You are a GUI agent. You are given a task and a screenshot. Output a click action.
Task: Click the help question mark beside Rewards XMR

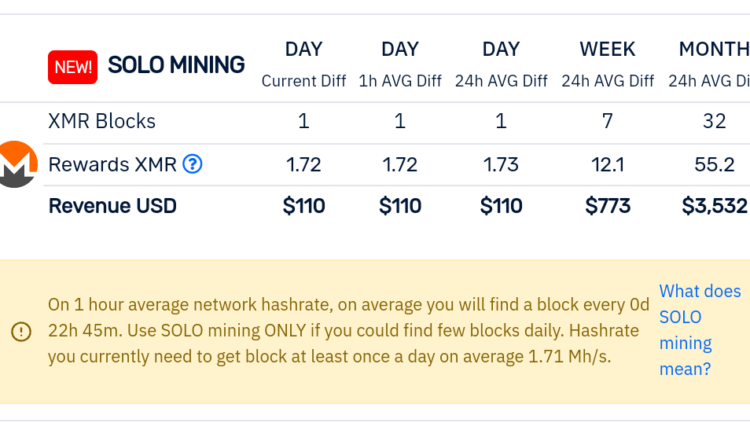pos(193,164)
